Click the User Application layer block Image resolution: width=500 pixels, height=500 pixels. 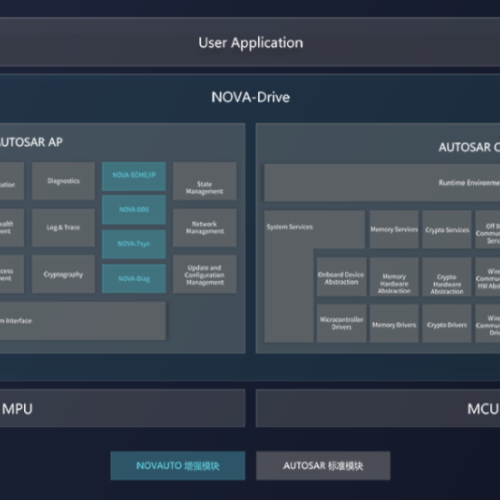(250, 42)
